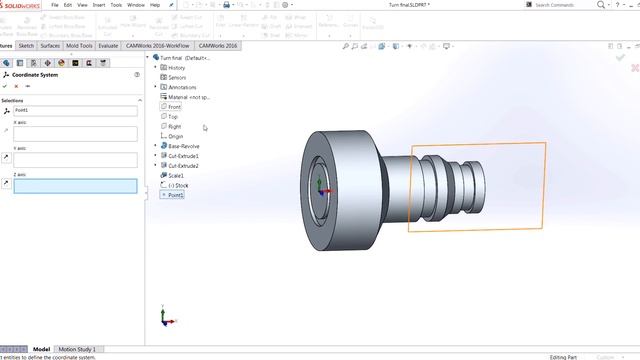Open the PropertyManager tab icon

coord(20,63)
